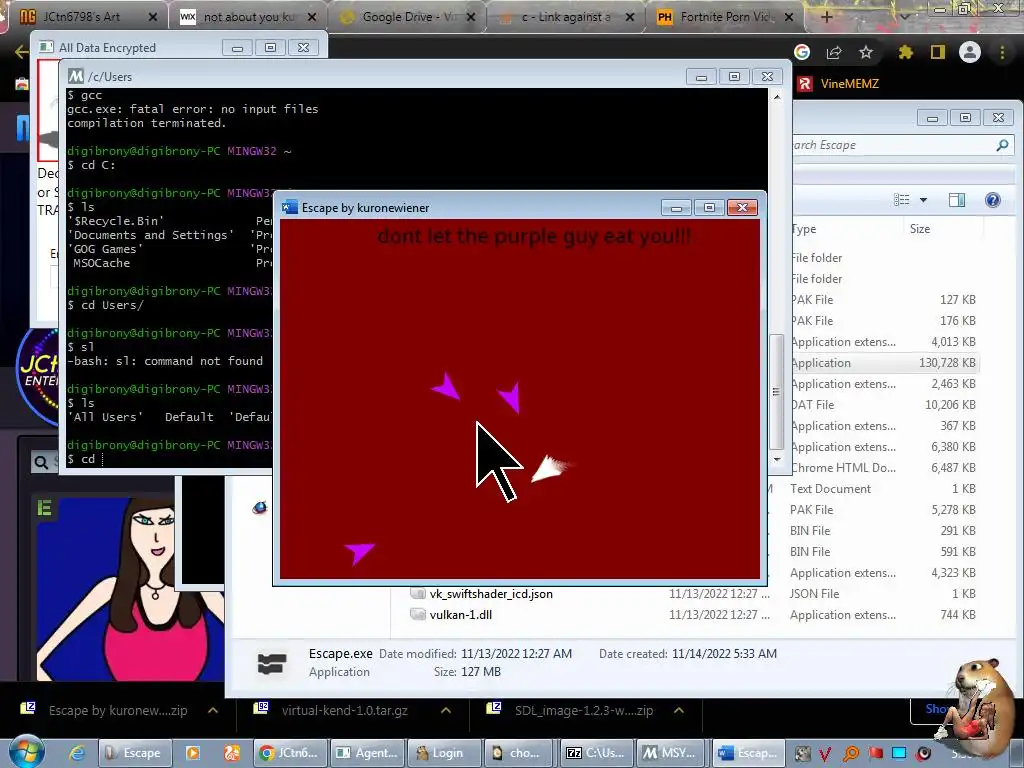1024x768 pixels.
Task: Open the Windows Start orb
Action: pos(26,752)
